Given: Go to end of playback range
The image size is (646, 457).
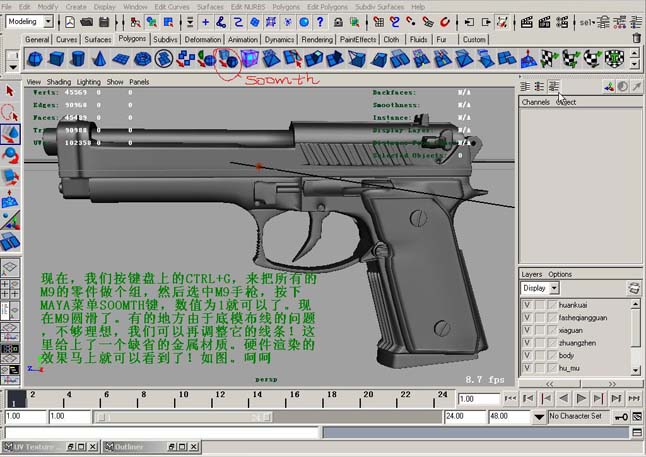Looking at the screenshot, I should coord(634,398).
